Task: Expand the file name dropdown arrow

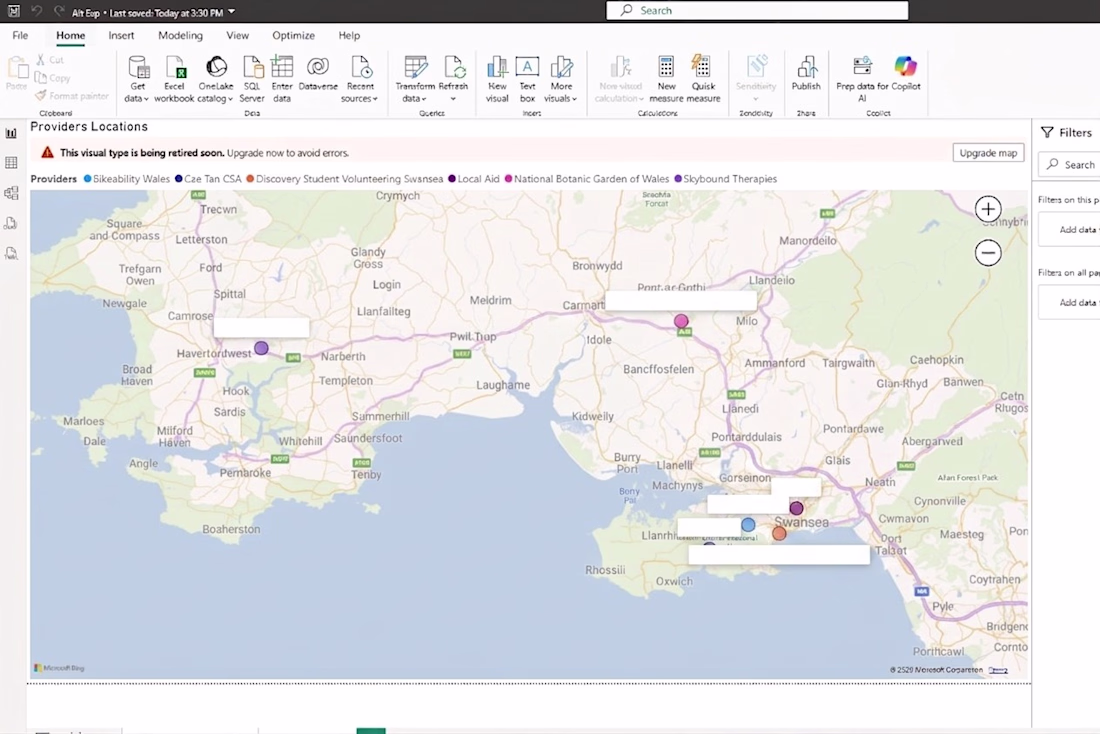Action: (x=232, y=12)
